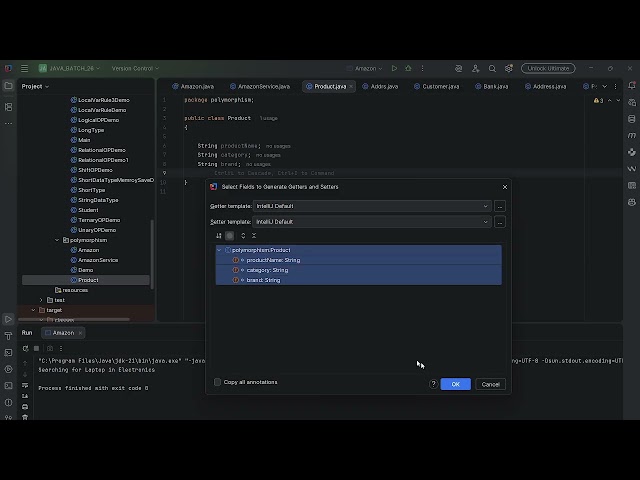Open Structure tool window icon
Viewport: 640px width, 480px height.
(8, 107)
